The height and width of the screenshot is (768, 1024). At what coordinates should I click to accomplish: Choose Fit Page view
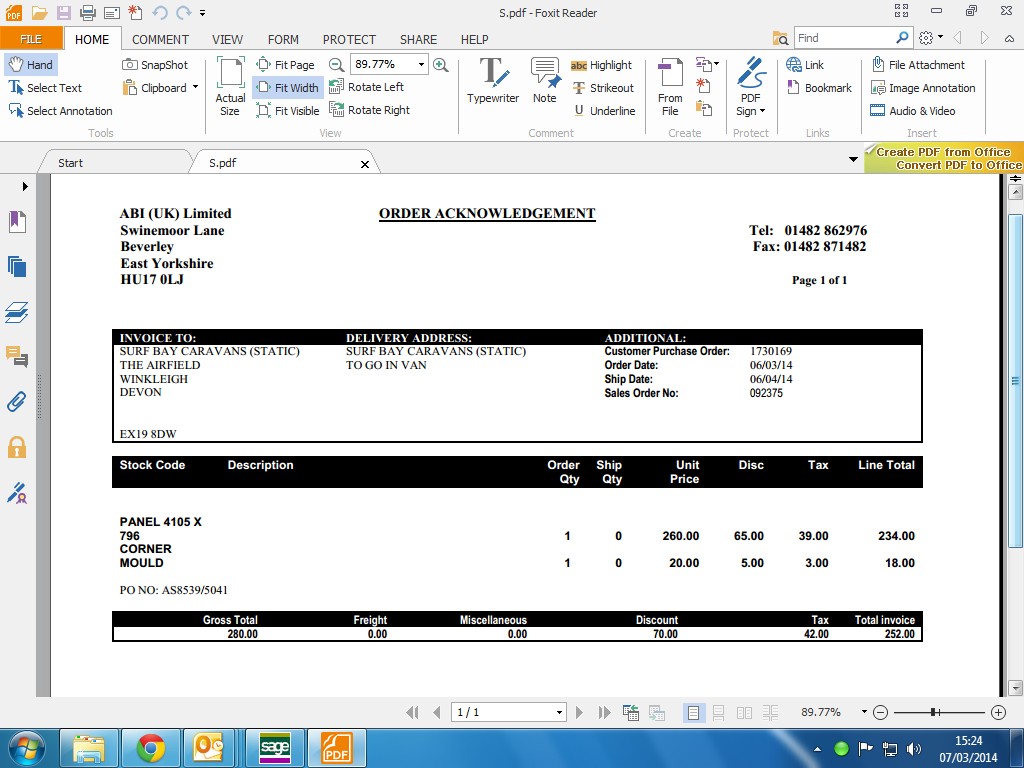pos(286,65)
